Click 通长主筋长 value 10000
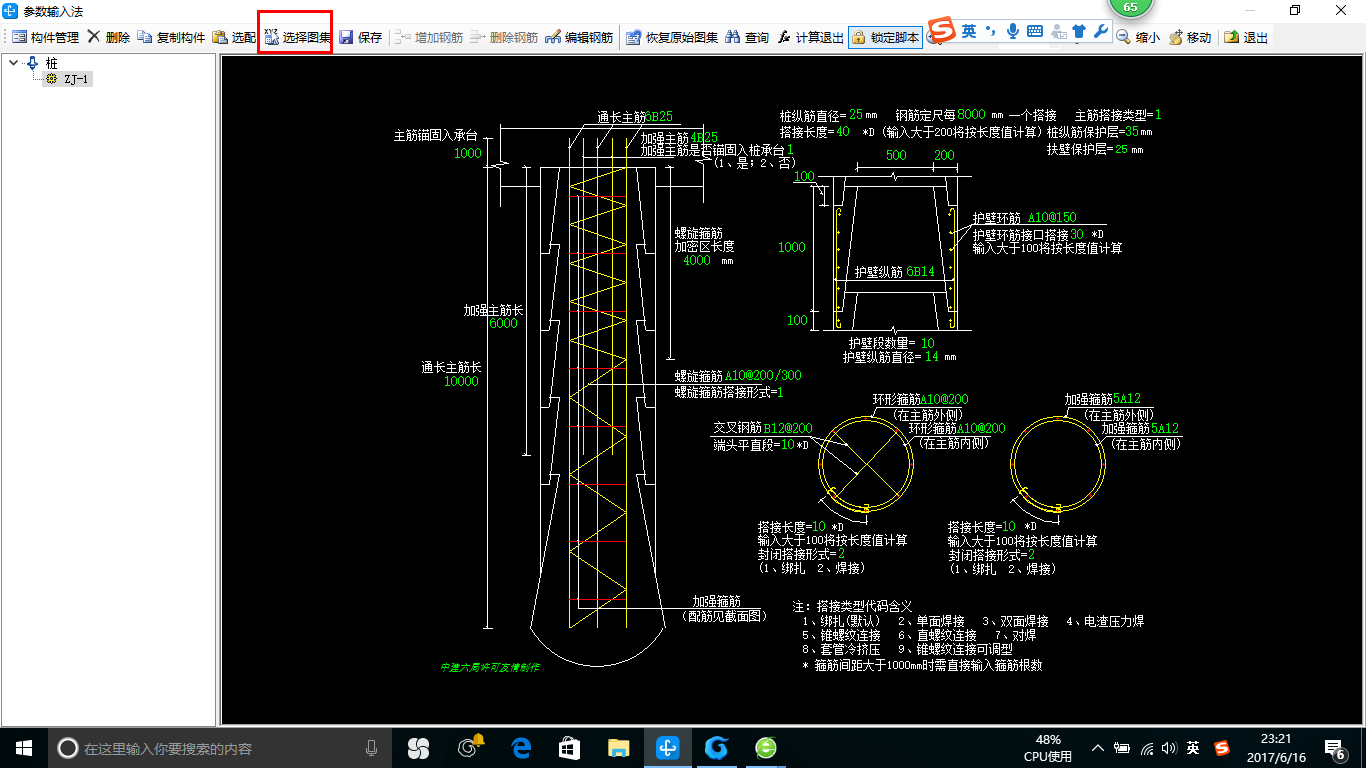The height and width of the screenshot is (768, 1366). click(x=461, y=381)
